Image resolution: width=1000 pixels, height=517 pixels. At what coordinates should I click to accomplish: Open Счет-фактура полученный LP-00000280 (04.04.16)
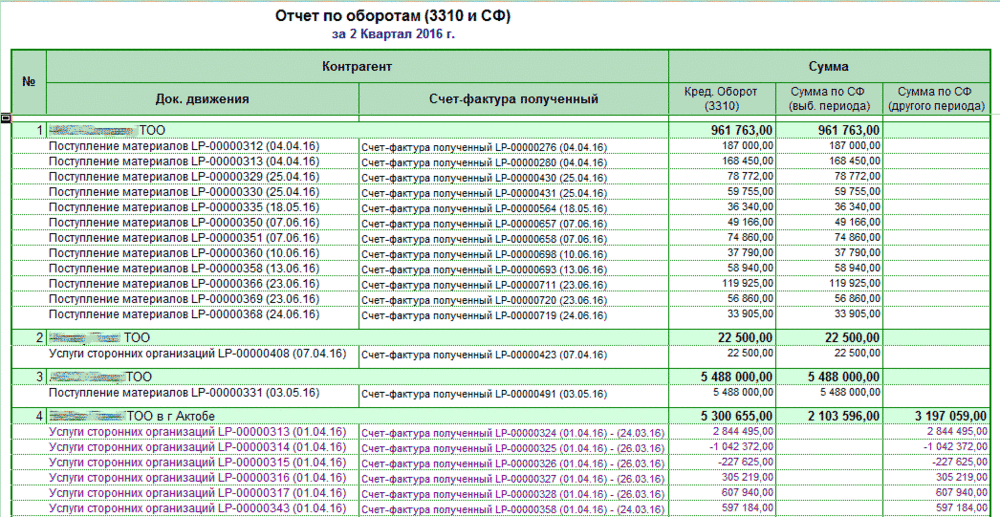tap(484, 163)
